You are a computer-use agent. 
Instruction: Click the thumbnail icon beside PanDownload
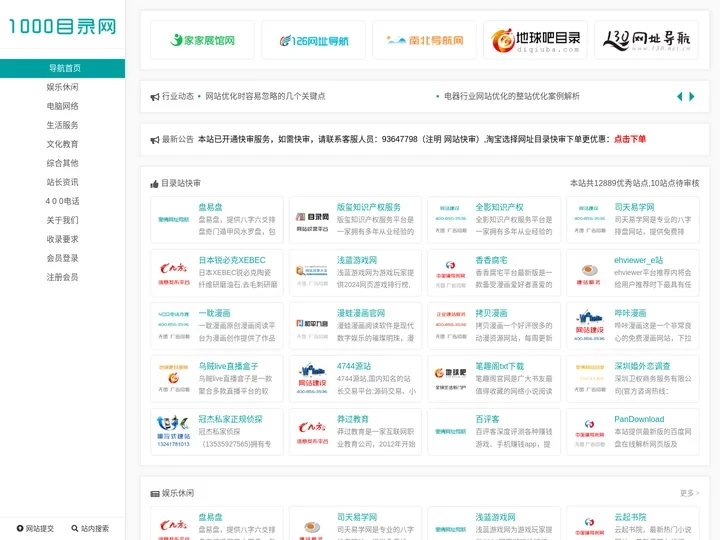(590, 432)
